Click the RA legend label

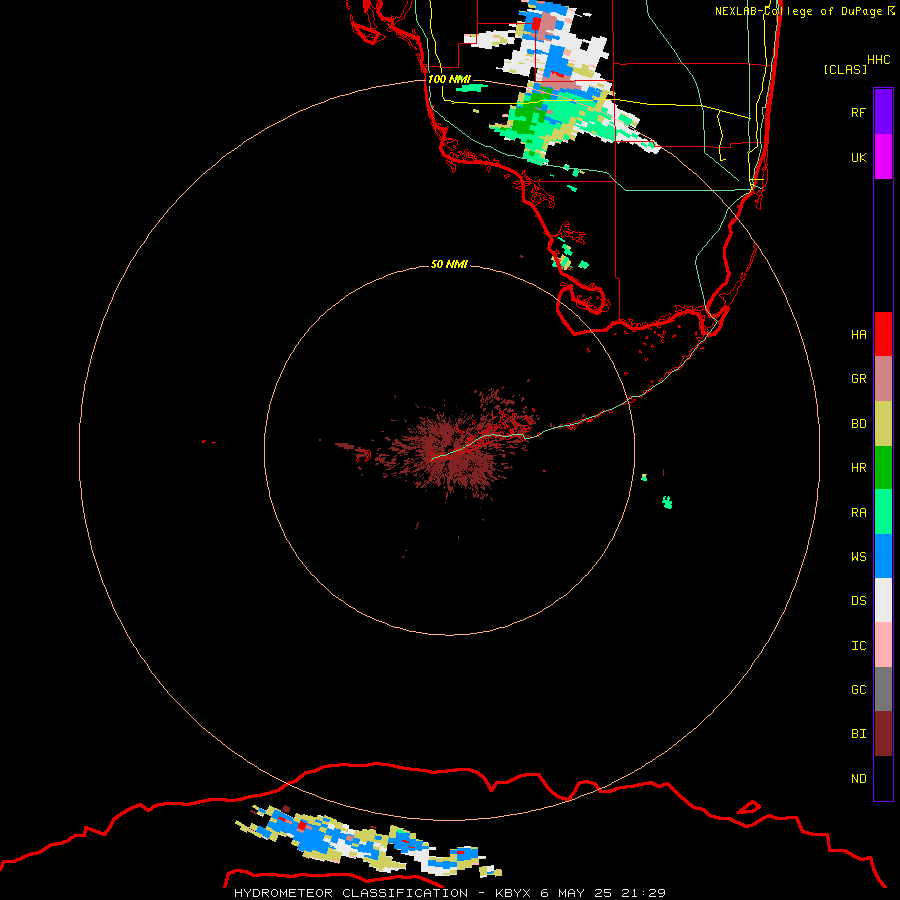coord(858,513)
